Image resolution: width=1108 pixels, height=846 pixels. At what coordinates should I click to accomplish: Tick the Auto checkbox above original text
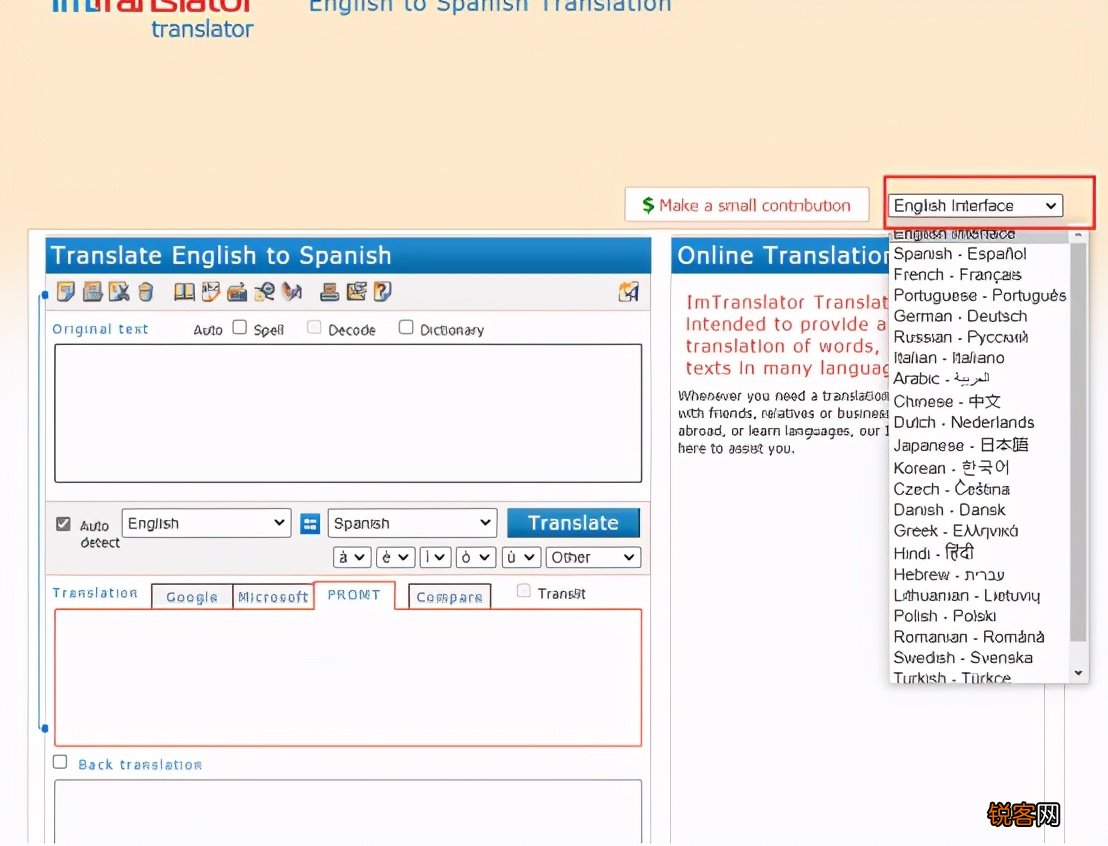tap(240, 327)
